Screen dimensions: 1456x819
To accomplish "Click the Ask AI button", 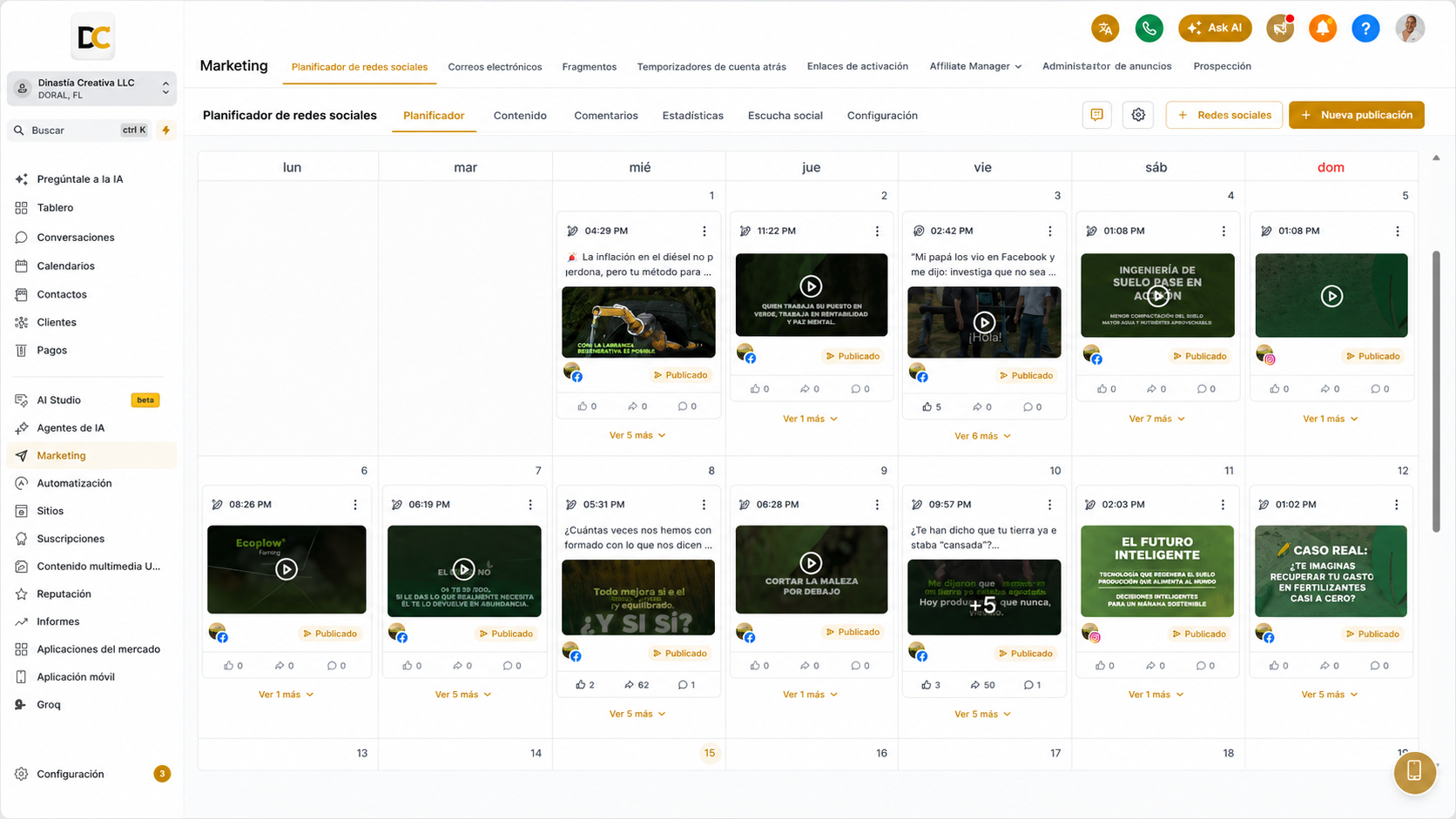I will (1215, 28).
